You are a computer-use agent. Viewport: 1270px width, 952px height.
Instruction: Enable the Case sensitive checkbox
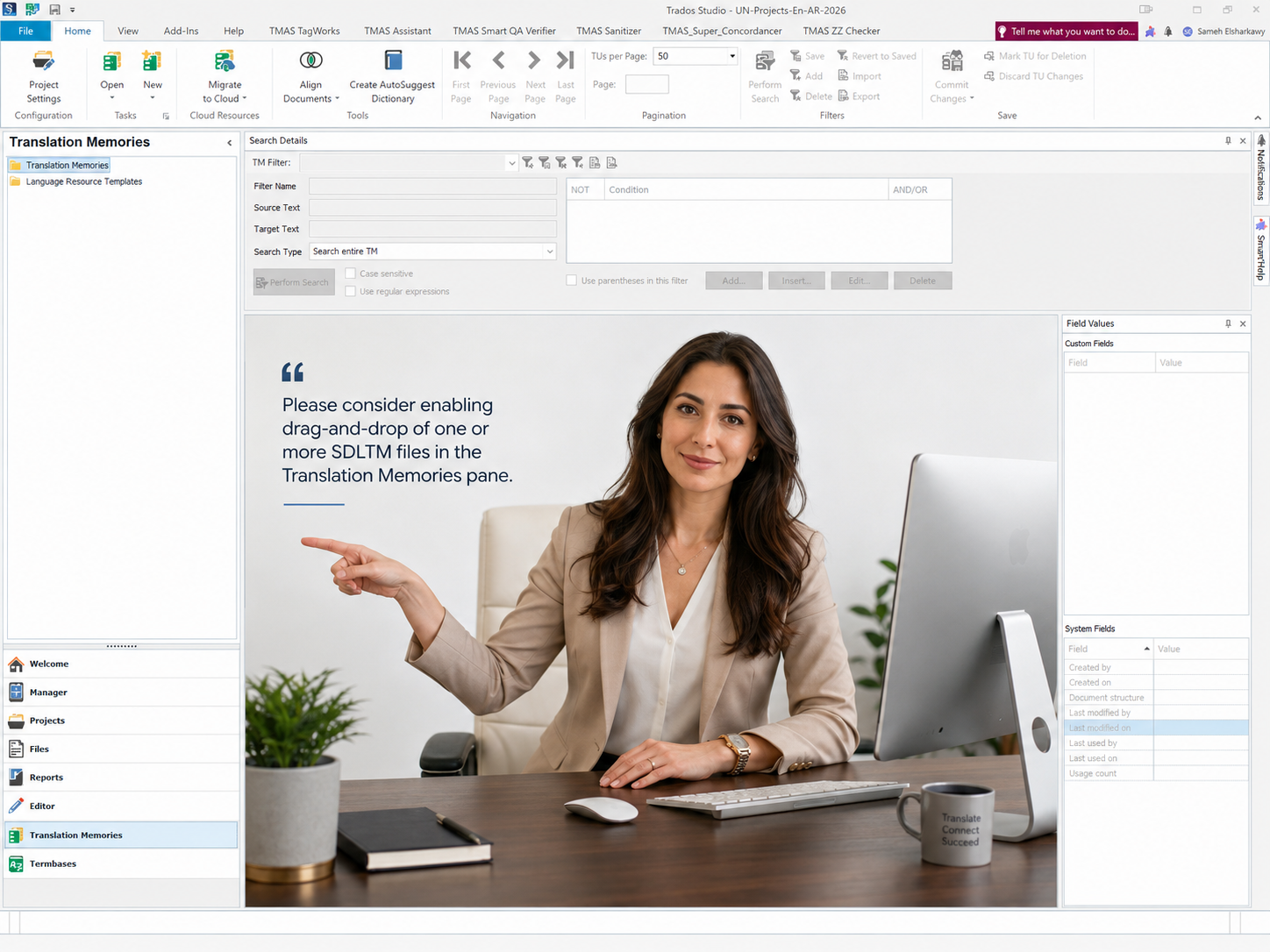tap(350, 274)
